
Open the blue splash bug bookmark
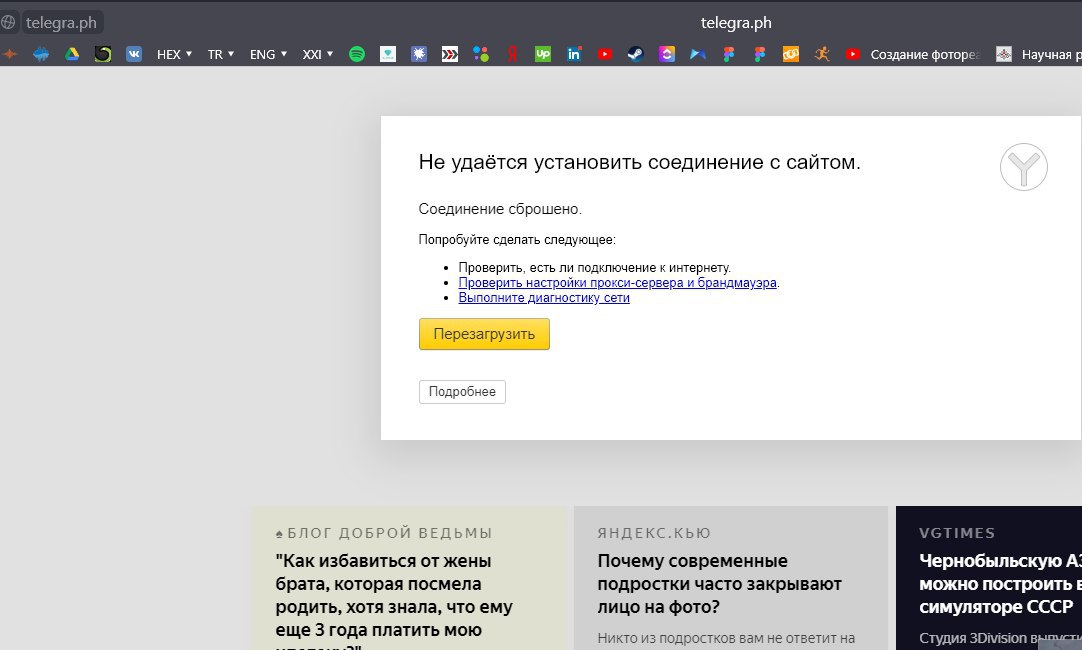(419, 54)
